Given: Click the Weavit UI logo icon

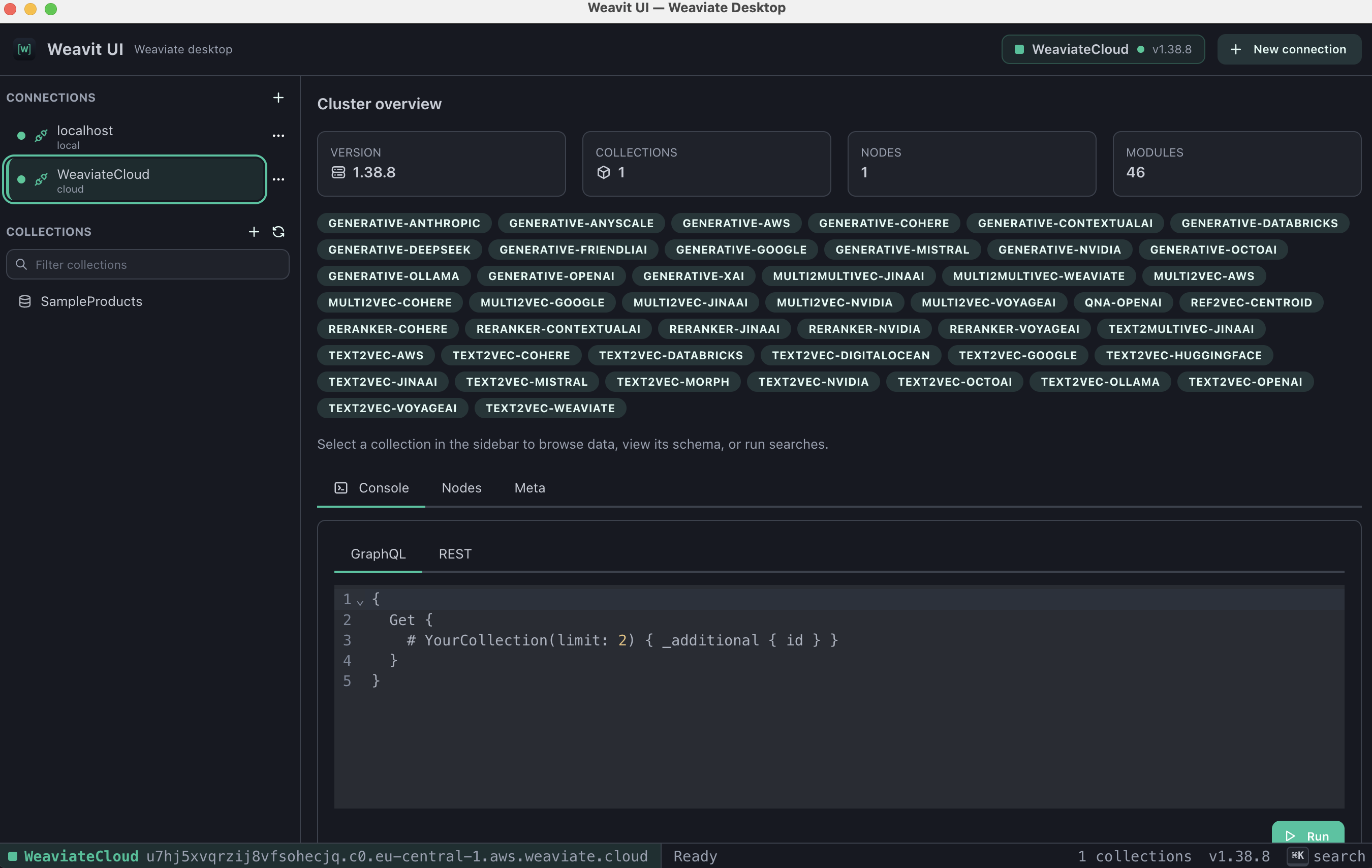Looking at the screenshot, I should 24,49.
